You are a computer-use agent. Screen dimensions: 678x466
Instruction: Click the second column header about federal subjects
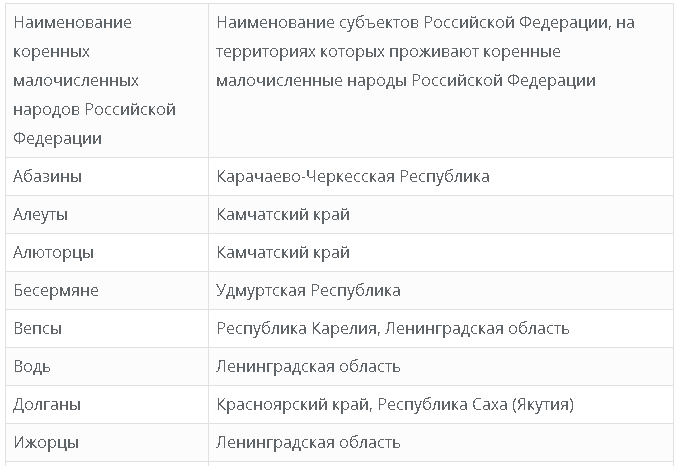pyautogui.click(x=425, y=51)
